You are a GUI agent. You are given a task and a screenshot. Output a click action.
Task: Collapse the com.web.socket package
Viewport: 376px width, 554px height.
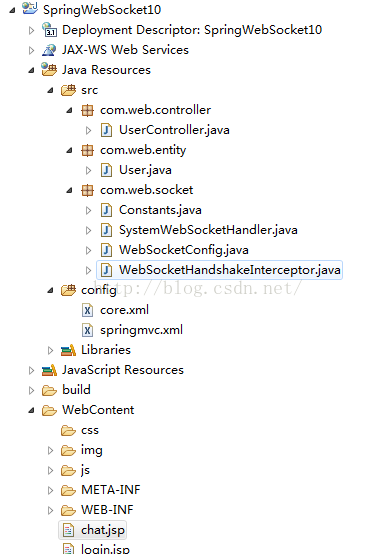(70, 191)
